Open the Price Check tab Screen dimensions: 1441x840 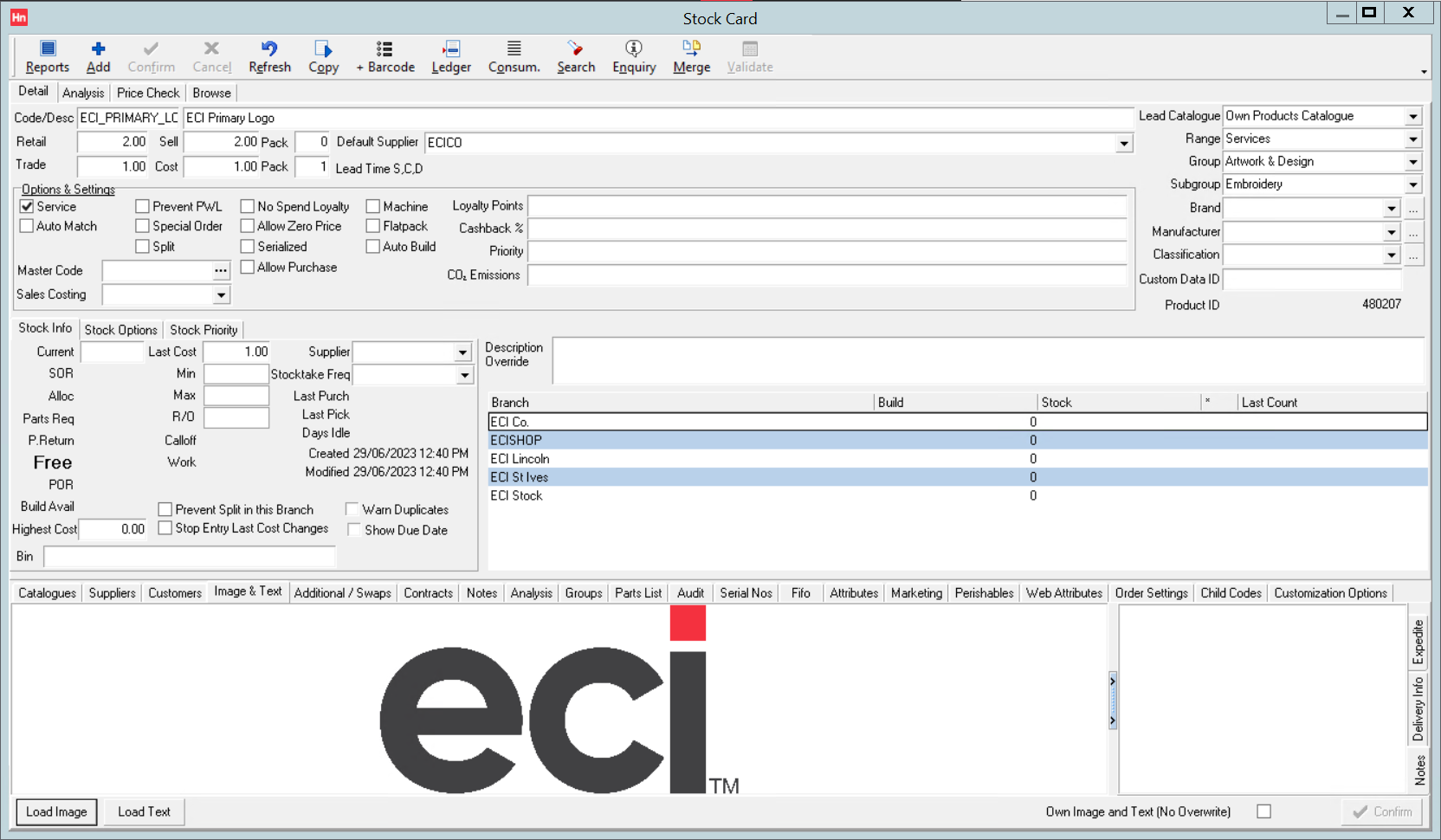coord(148,93)
